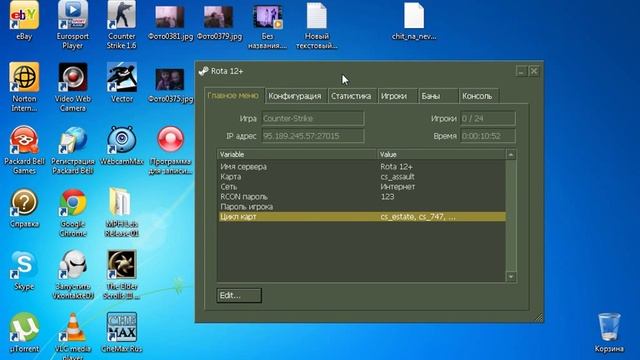Open Counter Strike 1.6 desktop icon
This screenshot has height=360, width=640.
click(121, 24)
